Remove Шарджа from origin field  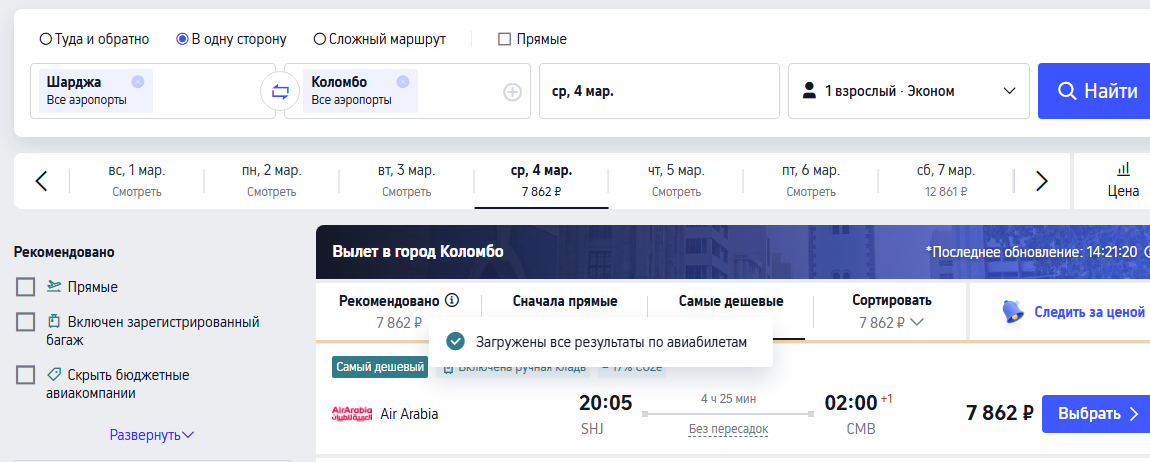point(137,82)
